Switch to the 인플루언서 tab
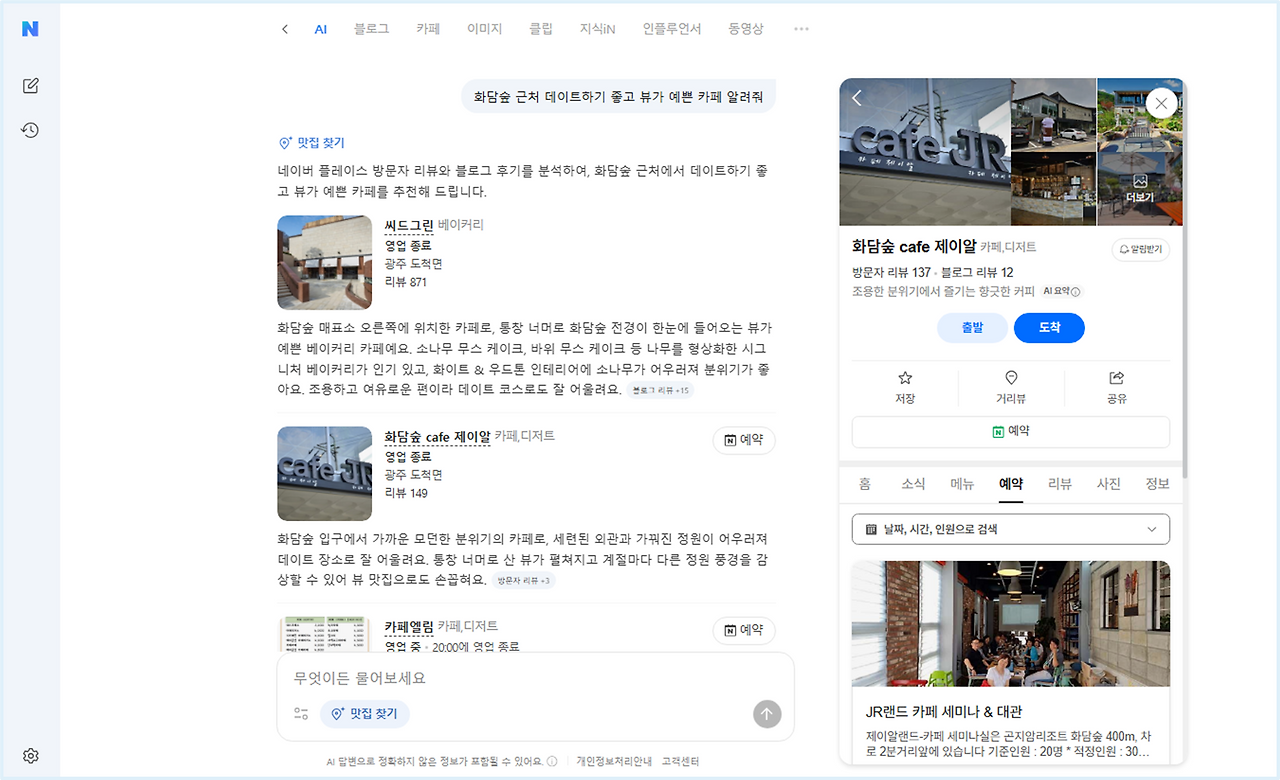1280x780 pixels. pyautogui.click(x=672, y=29)
